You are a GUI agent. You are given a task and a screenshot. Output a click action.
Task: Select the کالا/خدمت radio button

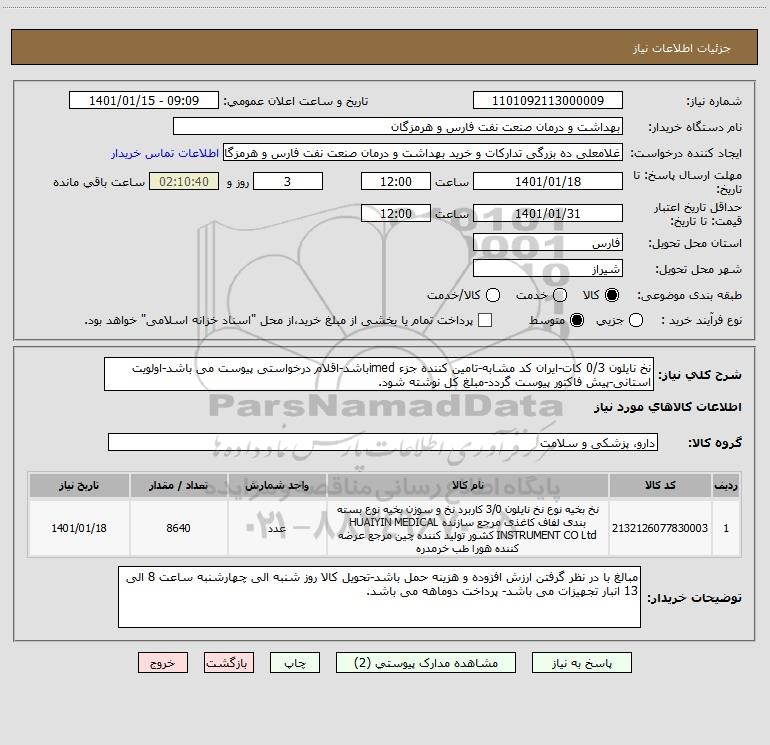(x=493, y=295)
